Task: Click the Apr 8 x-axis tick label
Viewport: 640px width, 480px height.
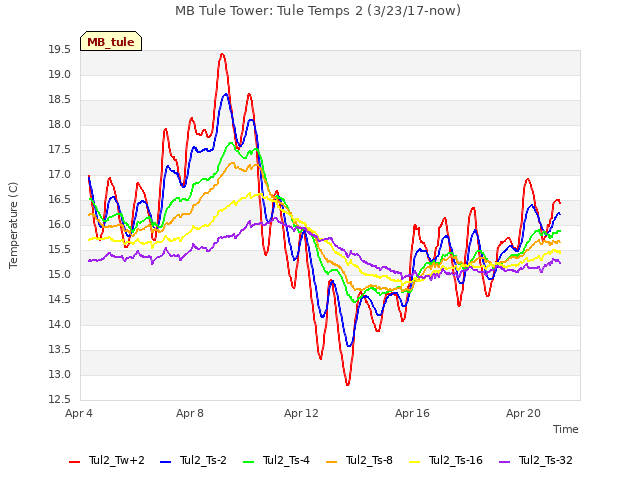Action: point(190,413)
